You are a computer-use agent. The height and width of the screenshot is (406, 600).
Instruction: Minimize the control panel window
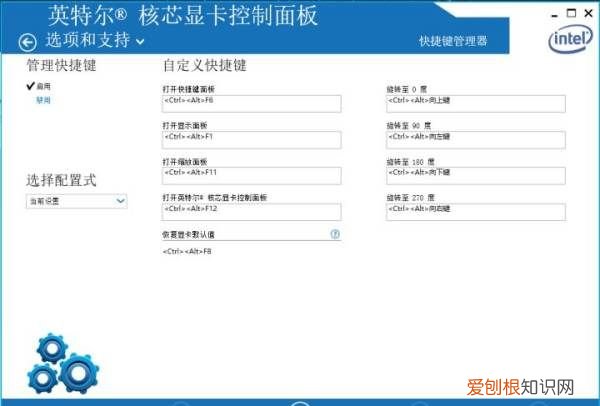(554, 15)
